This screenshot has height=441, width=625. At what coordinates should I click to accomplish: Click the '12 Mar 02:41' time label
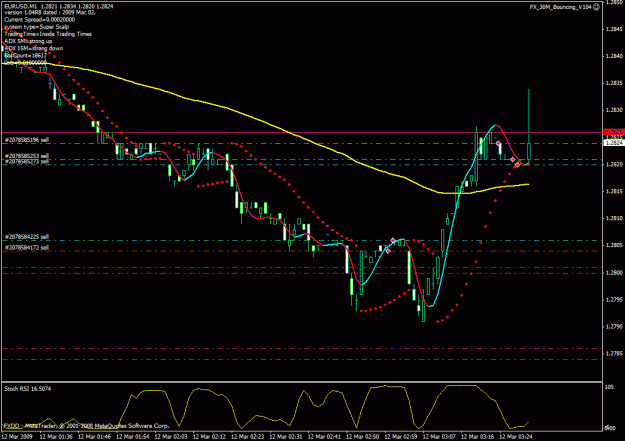click(x=324, y=437)
